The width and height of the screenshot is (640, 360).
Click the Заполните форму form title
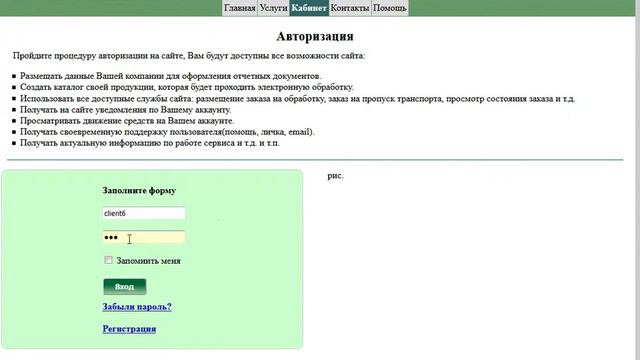point(139,191)
